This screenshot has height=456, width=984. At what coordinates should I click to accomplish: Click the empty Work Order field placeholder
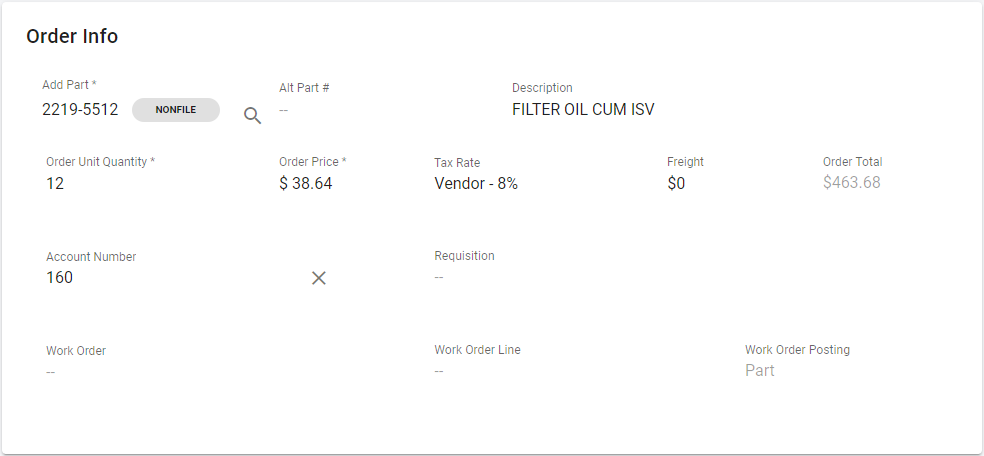click(x=51, y=372)
